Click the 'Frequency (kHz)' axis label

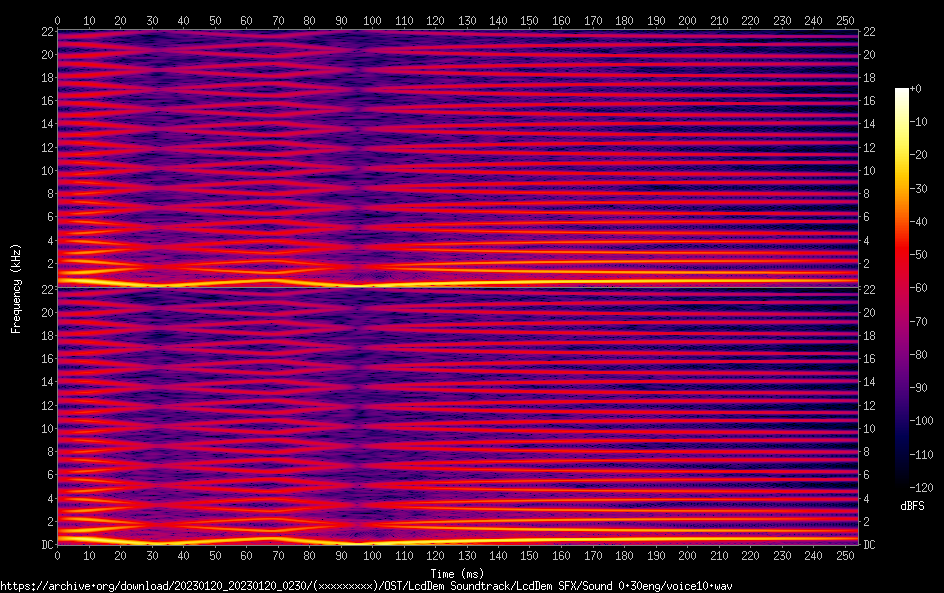coord(16,288)
